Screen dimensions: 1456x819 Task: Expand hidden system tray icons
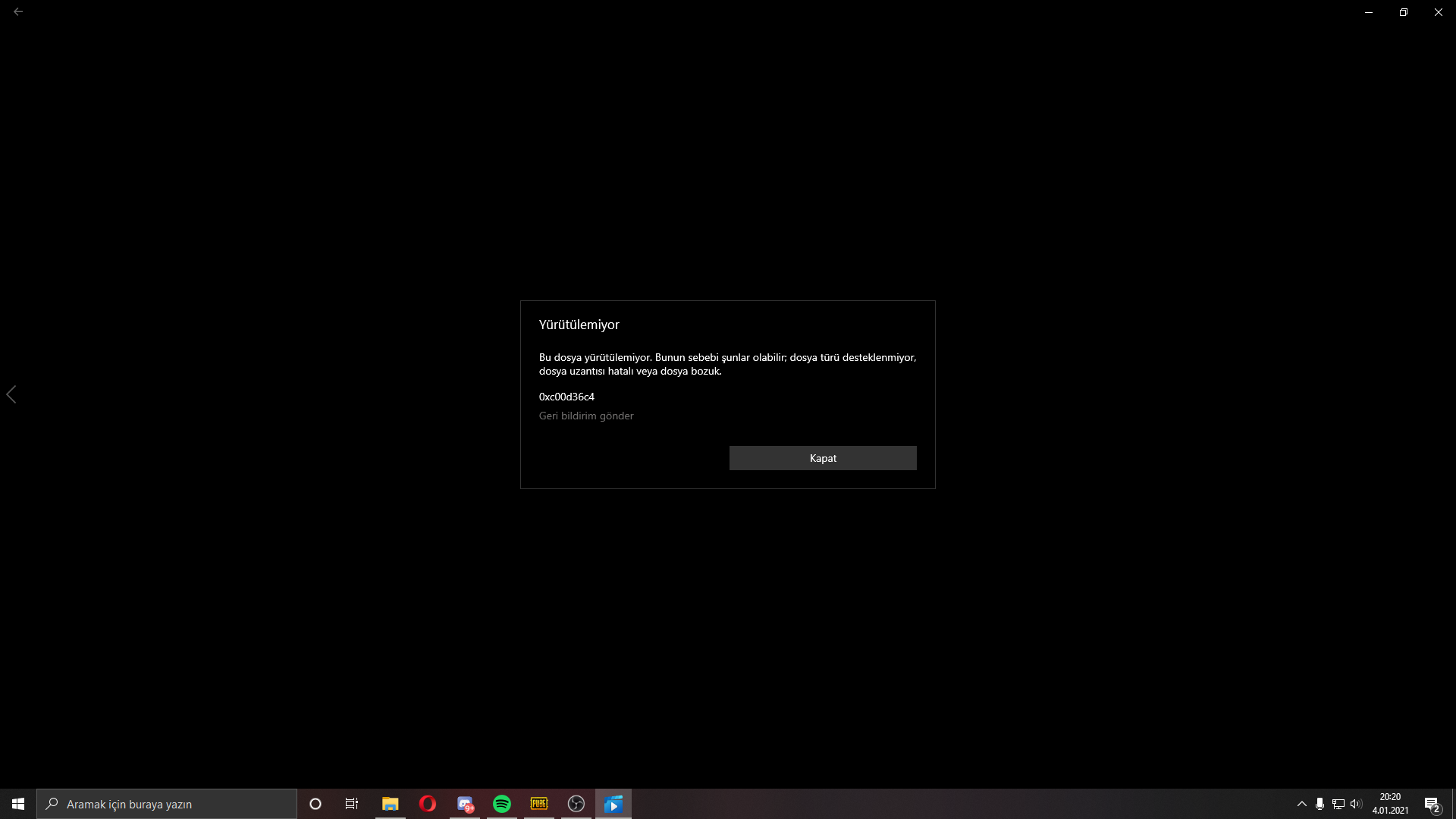point(1302,804)
